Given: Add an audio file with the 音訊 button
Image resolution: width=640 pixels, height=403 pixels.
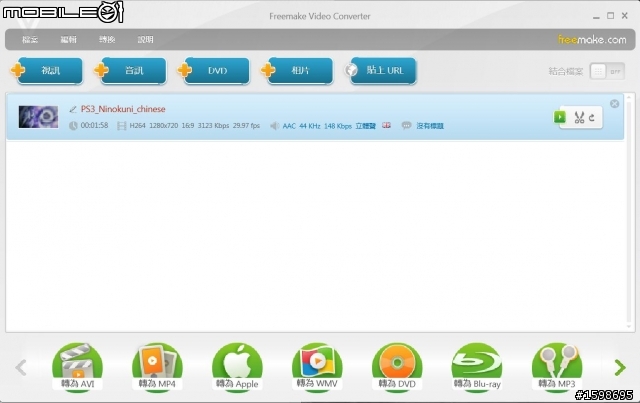Looking at the screenshot, I should 131,71.
